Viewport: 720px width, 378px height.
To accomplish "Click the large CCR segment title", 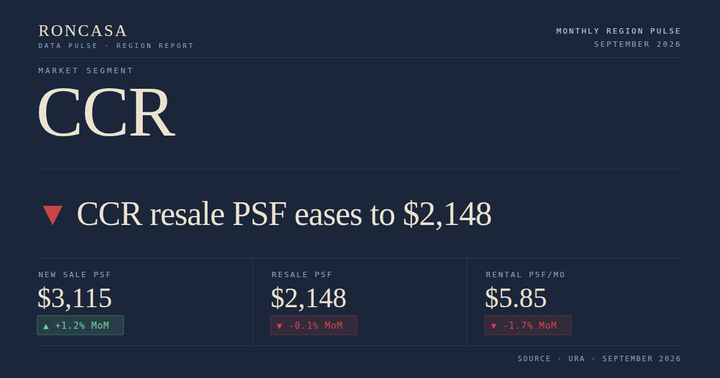I will pyautogui.click(x=106, y=112).
